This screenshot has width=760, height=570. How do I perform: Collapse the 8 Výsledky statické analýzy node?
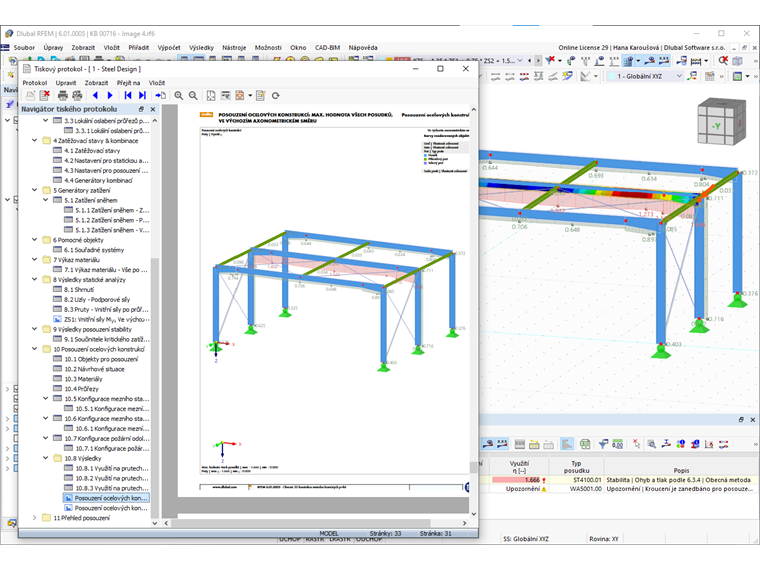click(x=34, y=279)
